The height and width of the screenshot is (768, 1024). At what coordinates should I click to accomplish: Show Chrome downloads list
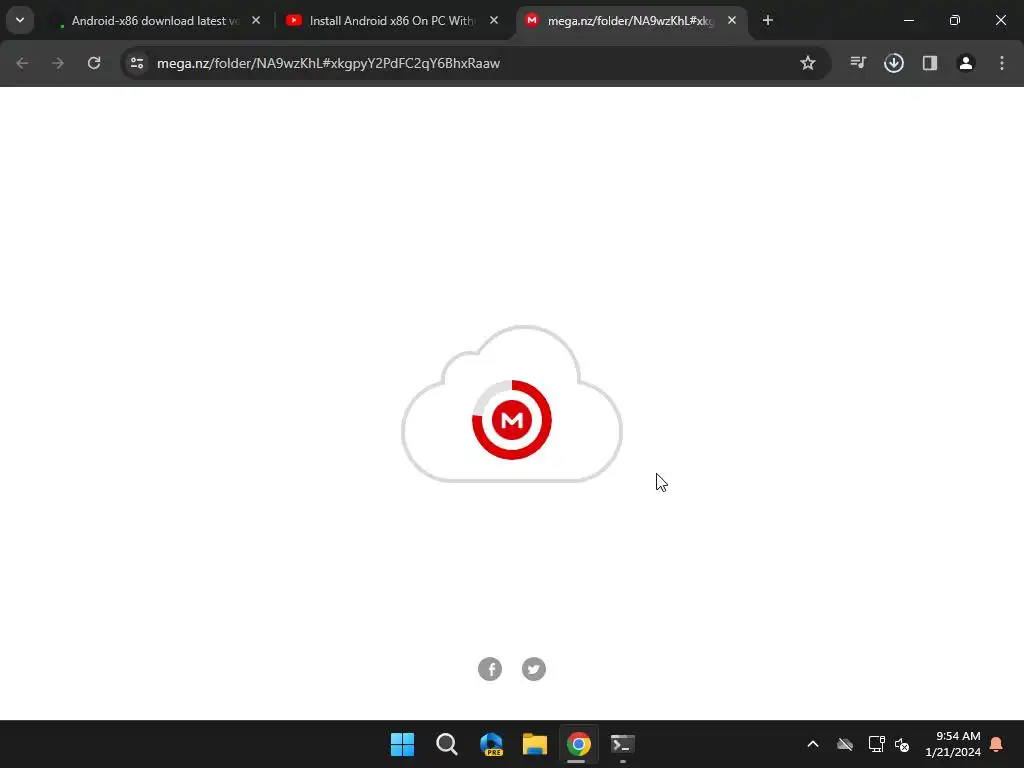[x=894, y=63]
